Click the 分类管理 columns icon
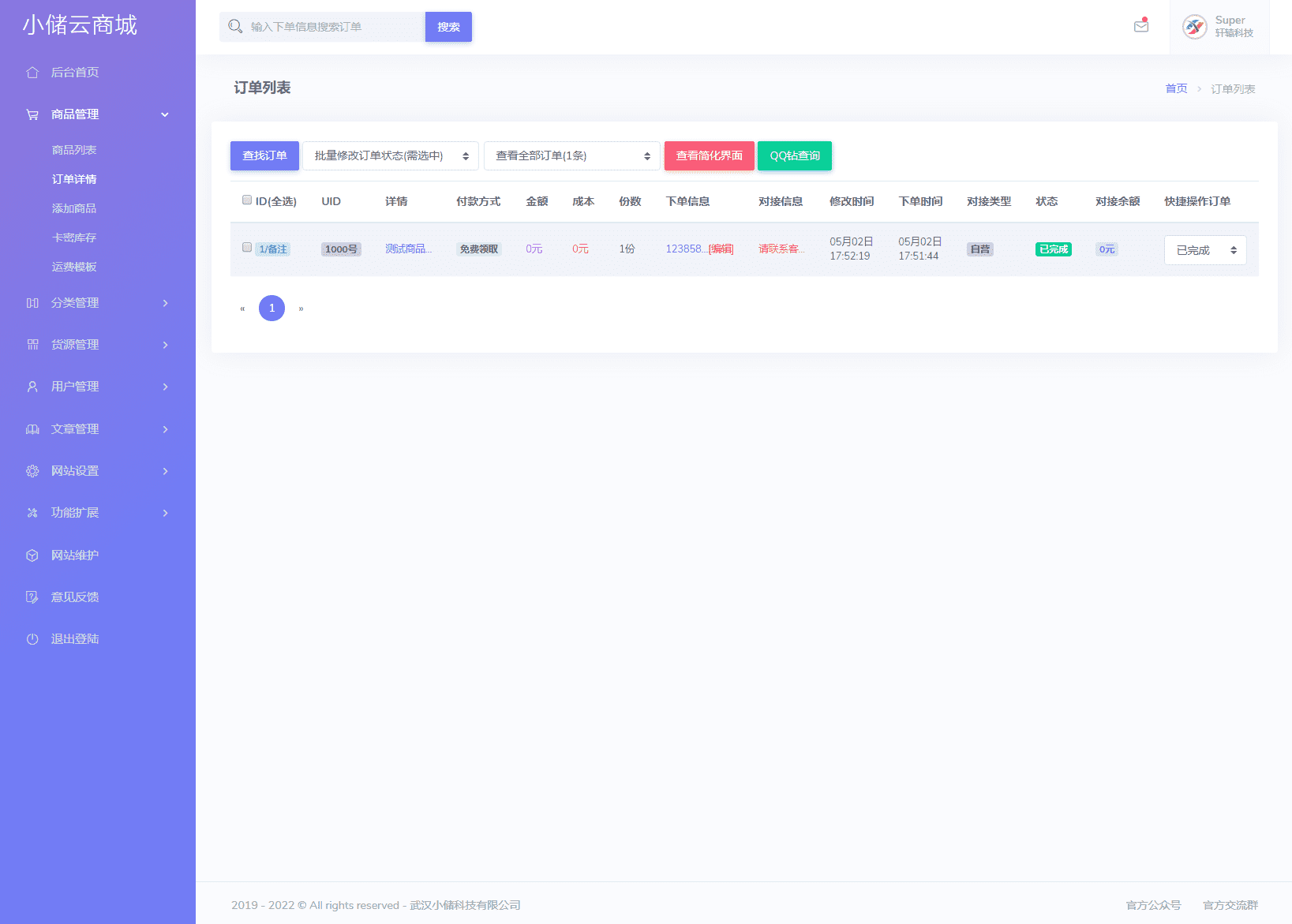The image size is (1292, 924). point(32,303)
